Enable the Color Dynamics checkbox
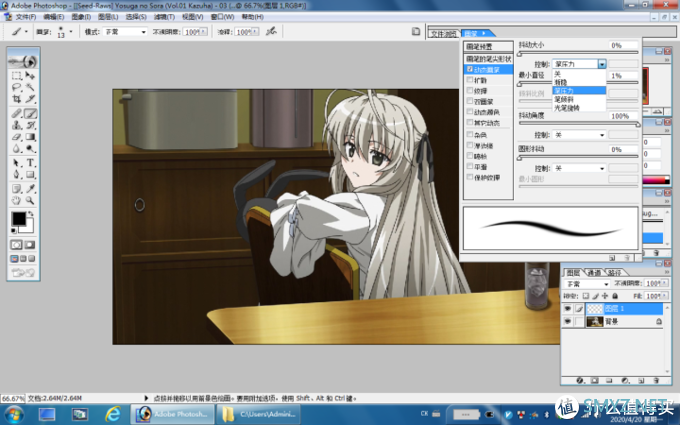 tap(470, 112)
